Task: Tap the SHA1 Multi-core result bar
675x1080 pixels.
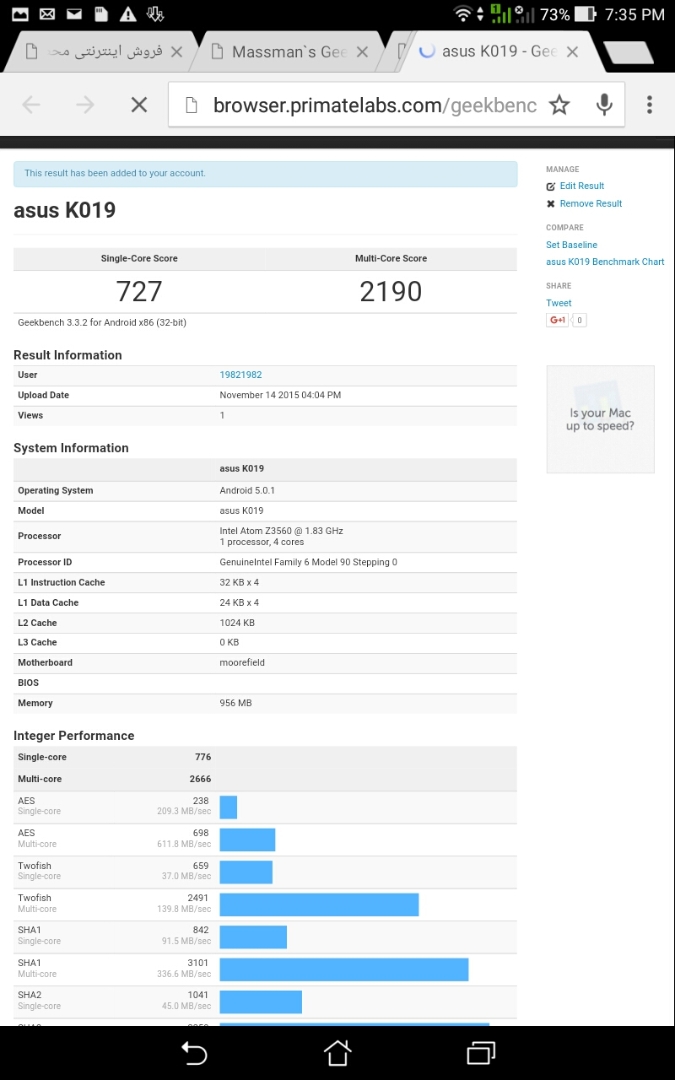Action: point(344,969)
